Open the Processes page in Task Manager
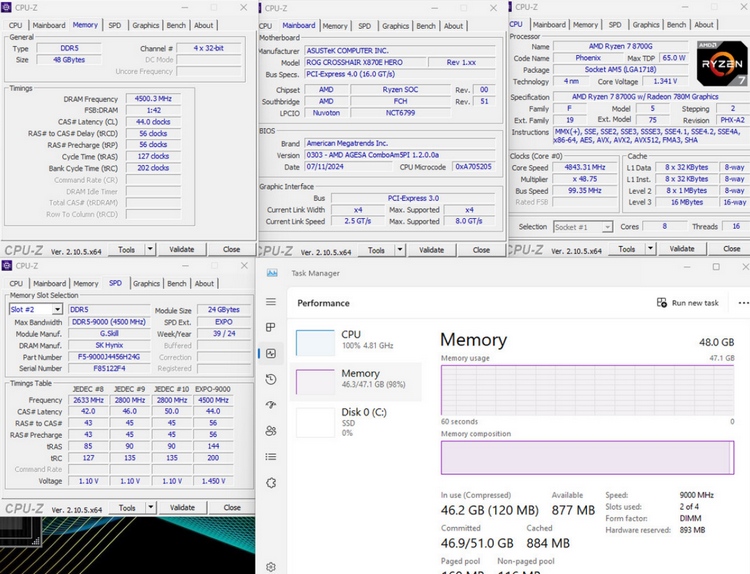This screenshot has height=574, width=750. click(271, 327)
